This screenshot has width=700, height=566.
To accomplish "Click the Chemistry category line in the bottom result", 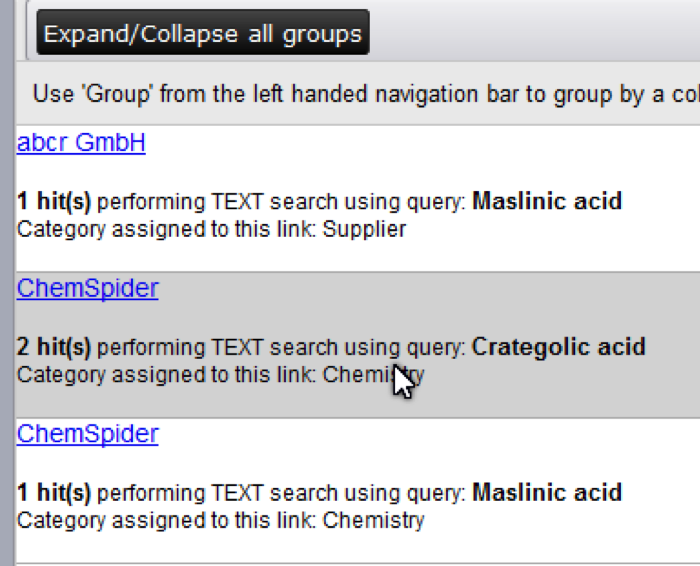I will click(x=220, y=520).
